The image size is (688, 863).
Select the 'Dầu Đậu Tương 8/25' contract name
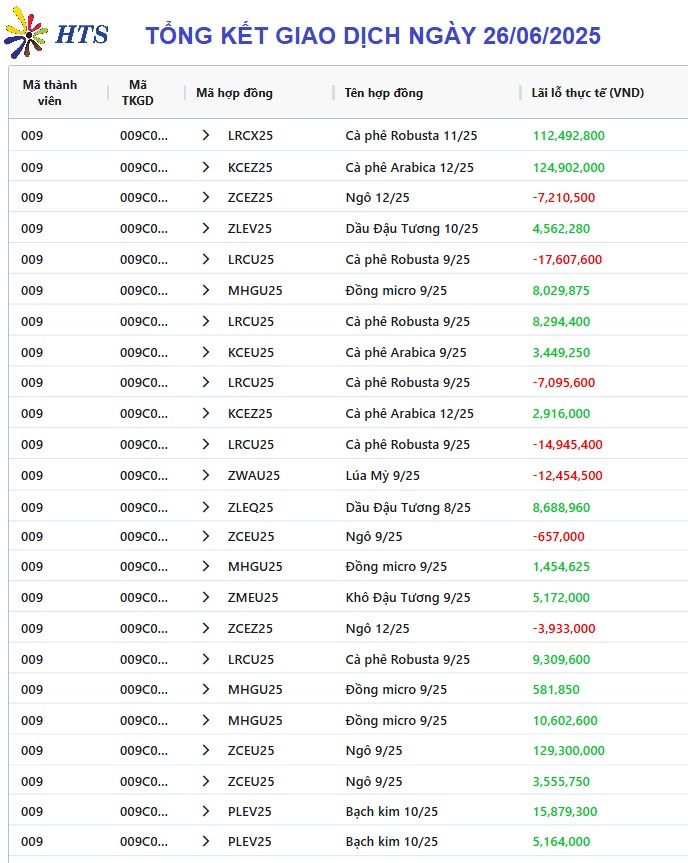408,507
